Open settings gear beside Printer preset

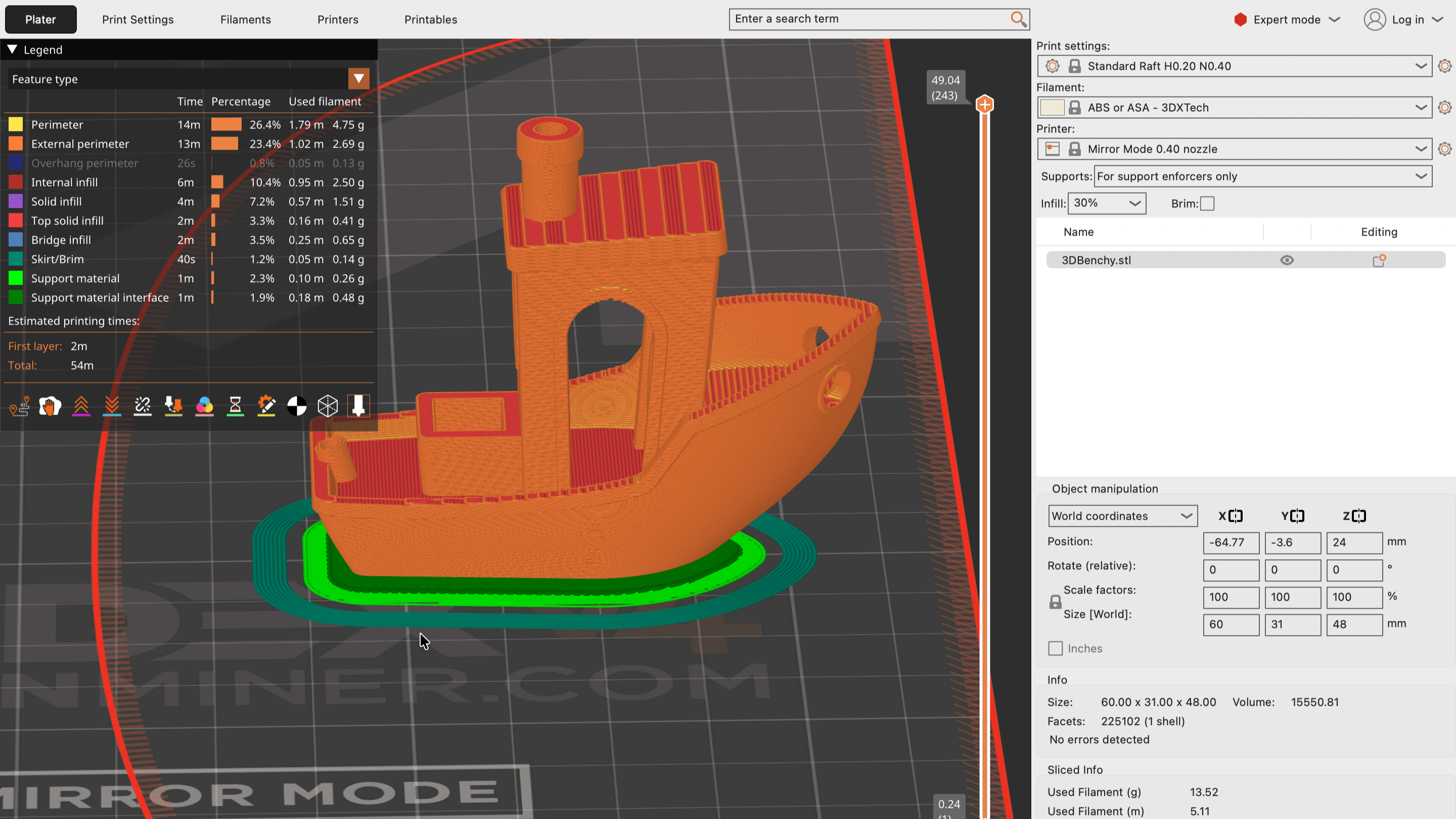pos(1445,149)
